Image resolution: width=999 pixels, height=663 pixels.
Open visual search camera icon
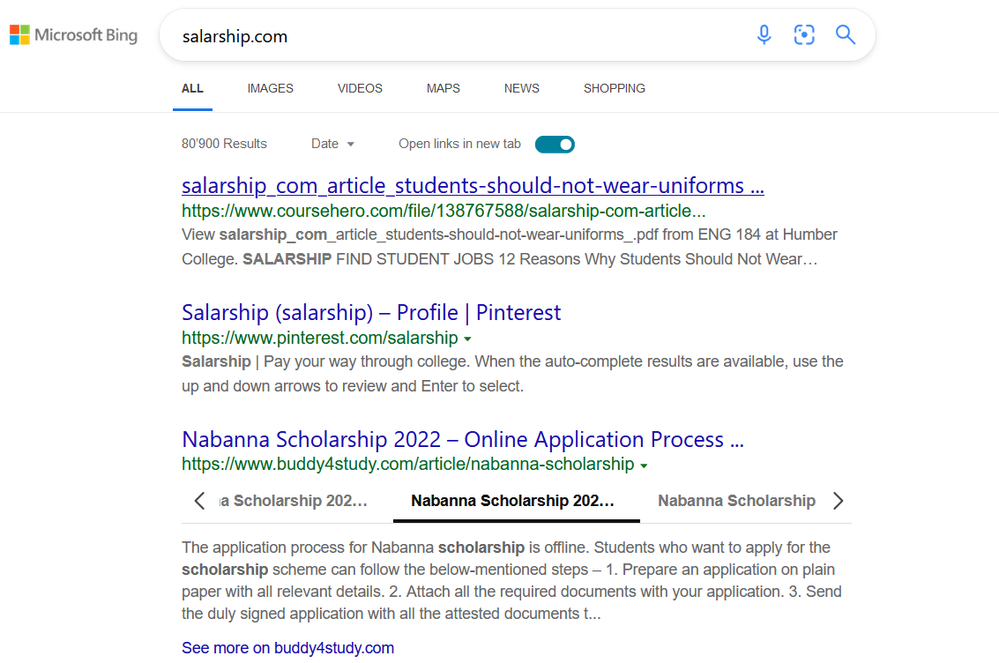pos(804,36)
